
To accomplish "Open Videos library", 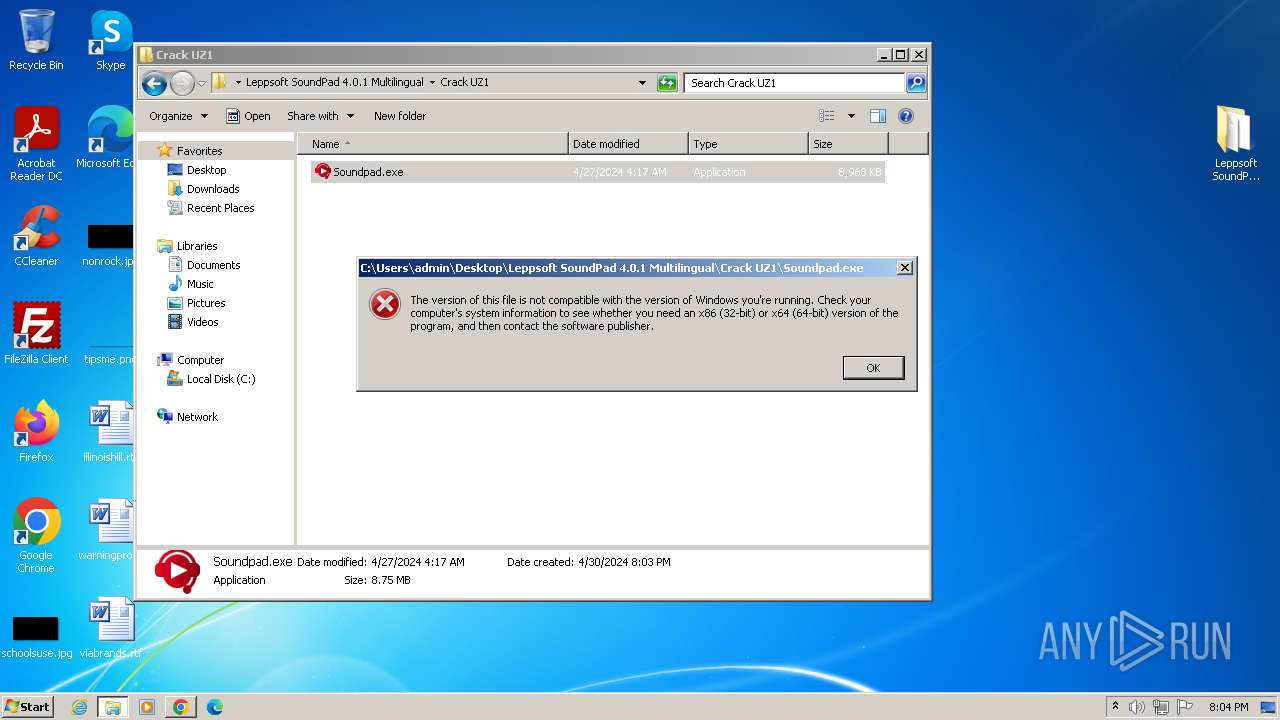I will point(202,322).
